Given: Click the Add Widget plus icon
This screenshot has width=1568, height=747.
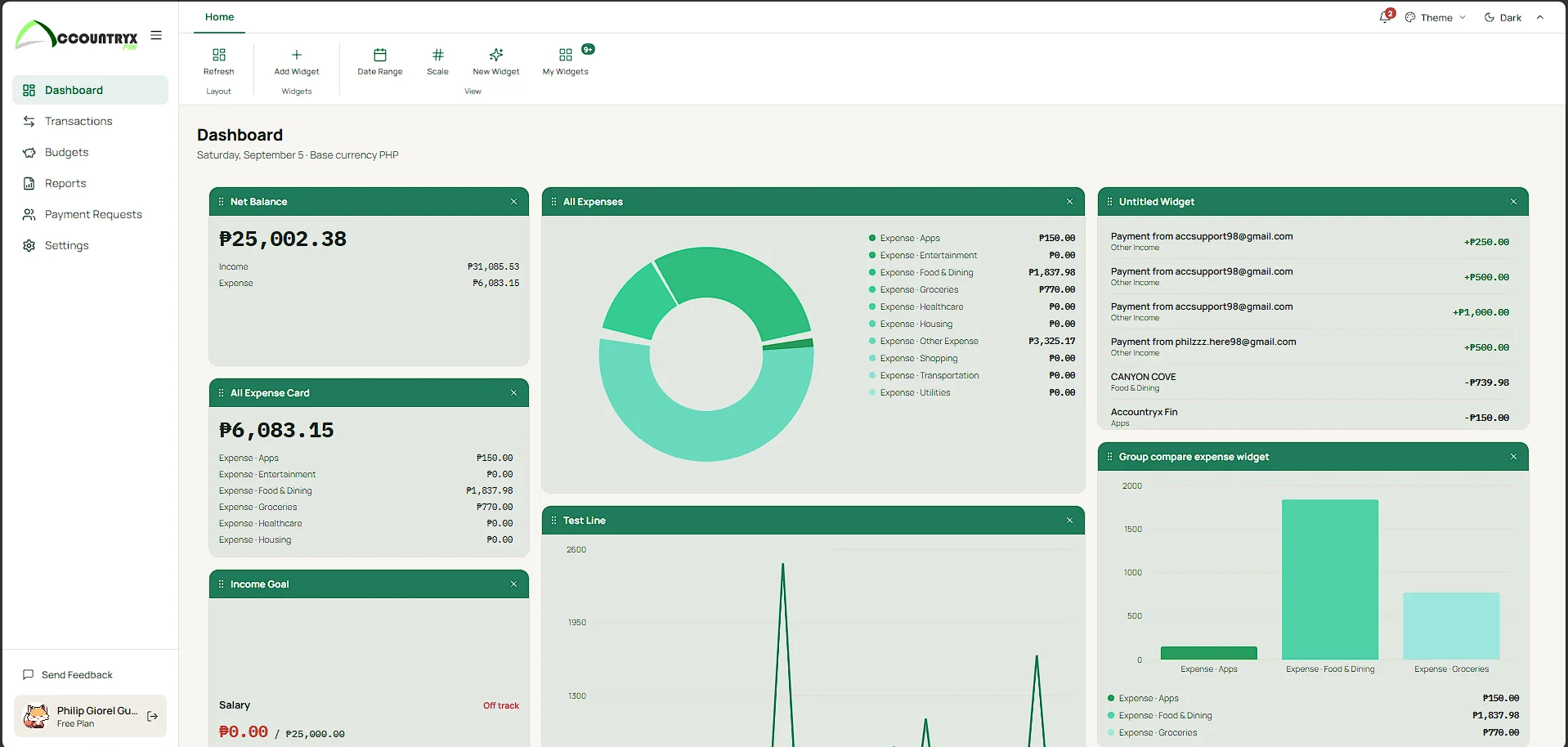Looking at the screenshot, I should pyautogui.click(x=297, y=55).
